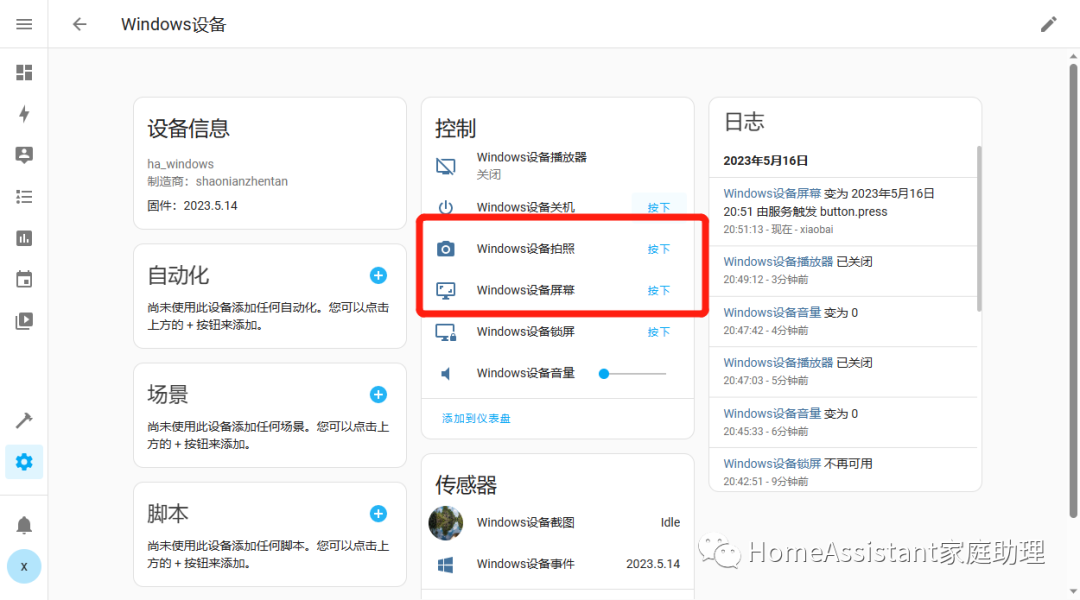
Task: Click 添加到仪表盘 link in control card
Action: click(476, 418)
